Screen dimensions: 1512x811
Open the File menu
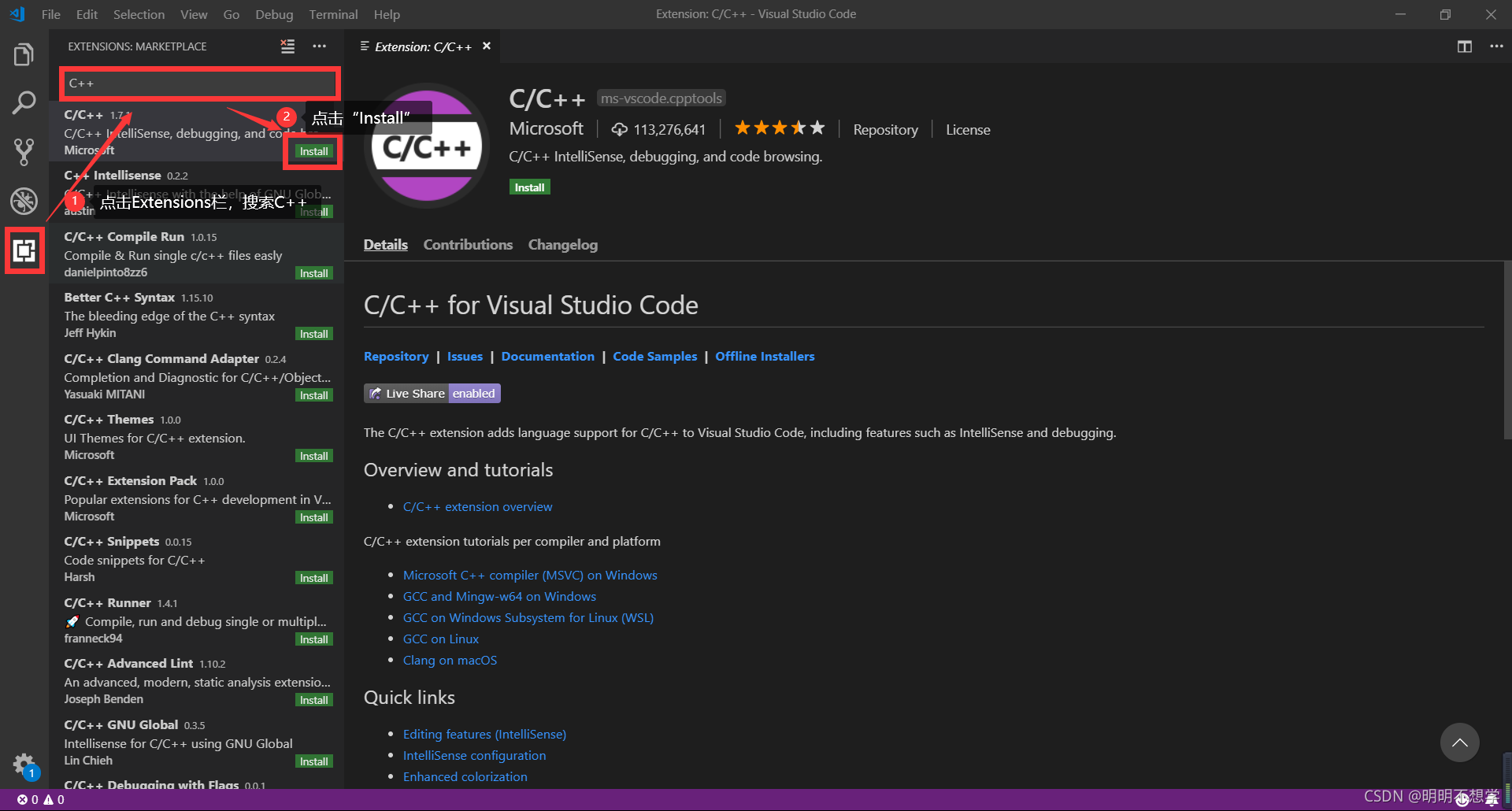(51, 14)
